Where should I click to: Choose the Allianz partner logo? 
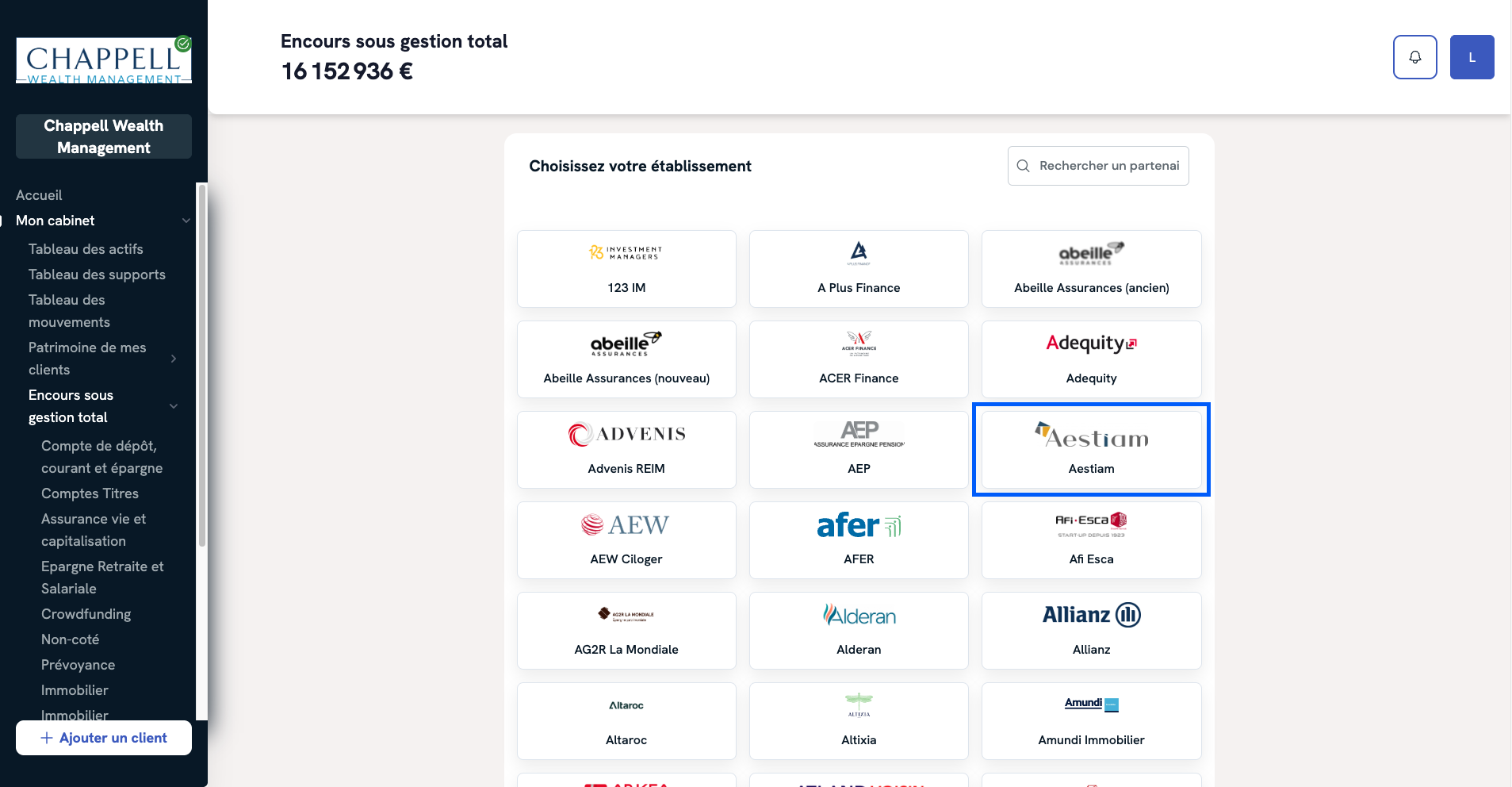(1091, 615)
